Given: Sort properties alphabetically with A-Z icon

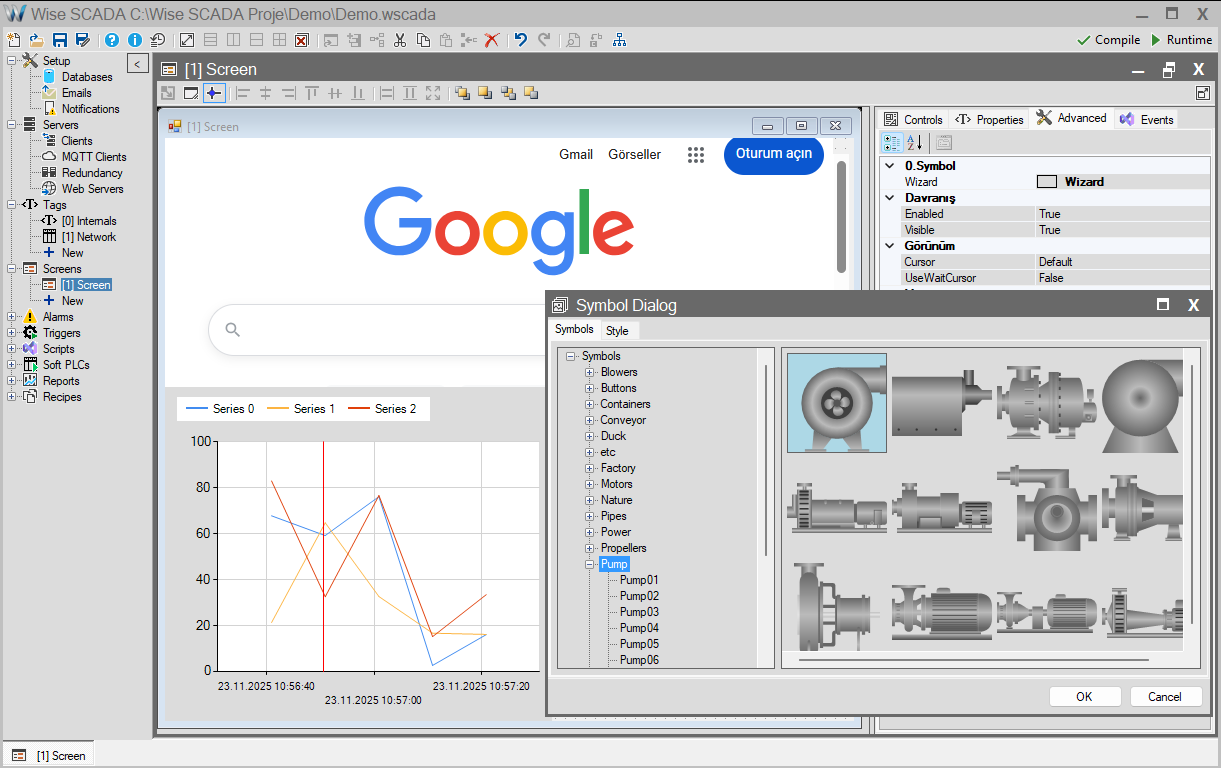Looking at the screenshot, I should point(915,143).
